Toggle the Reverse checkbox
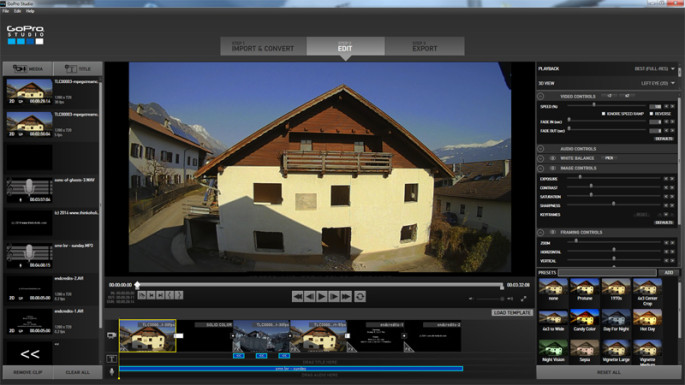This screenshot has height=385, width=685. coord(651,114)
